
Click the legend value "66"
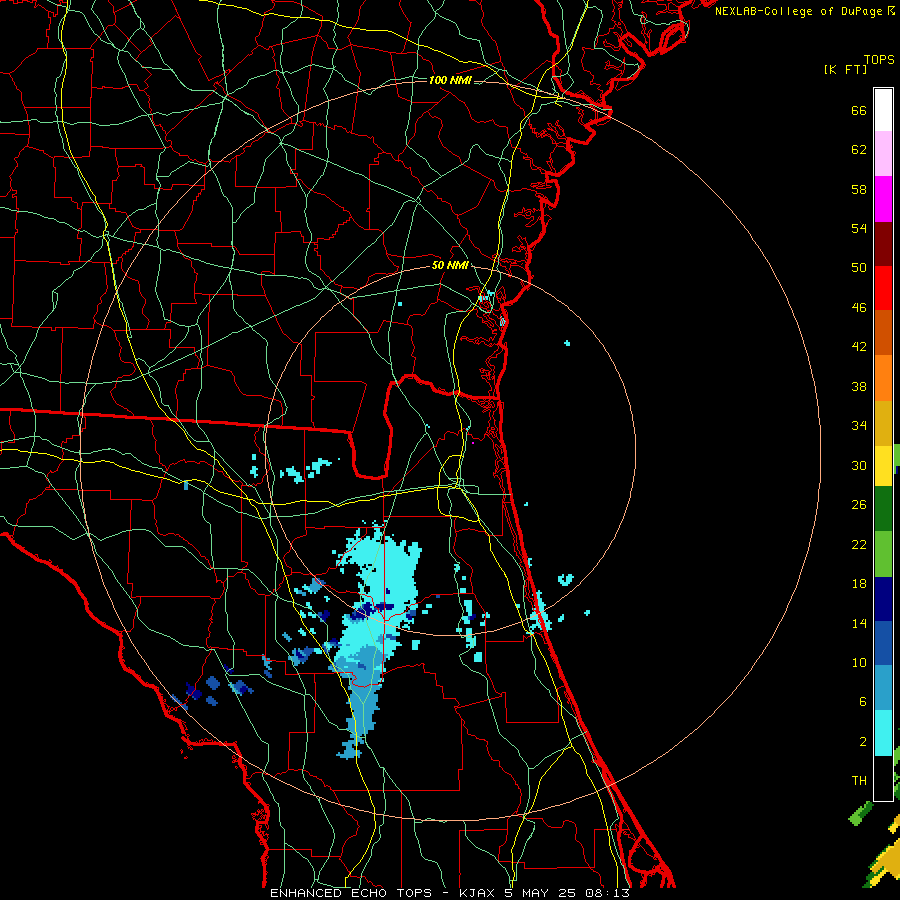coord(859,110)
